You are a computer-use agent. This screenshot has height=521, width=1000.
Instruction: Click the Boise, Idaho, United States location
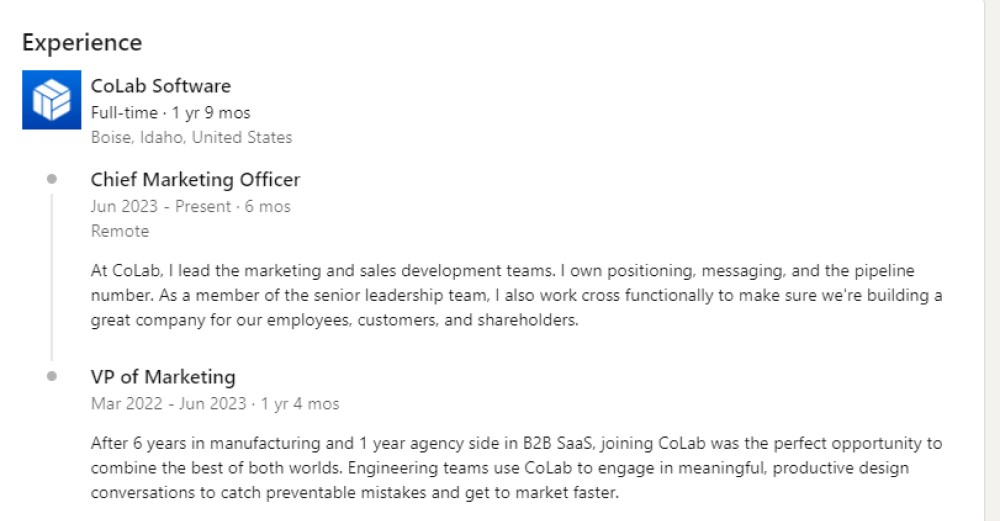(191, 137)
